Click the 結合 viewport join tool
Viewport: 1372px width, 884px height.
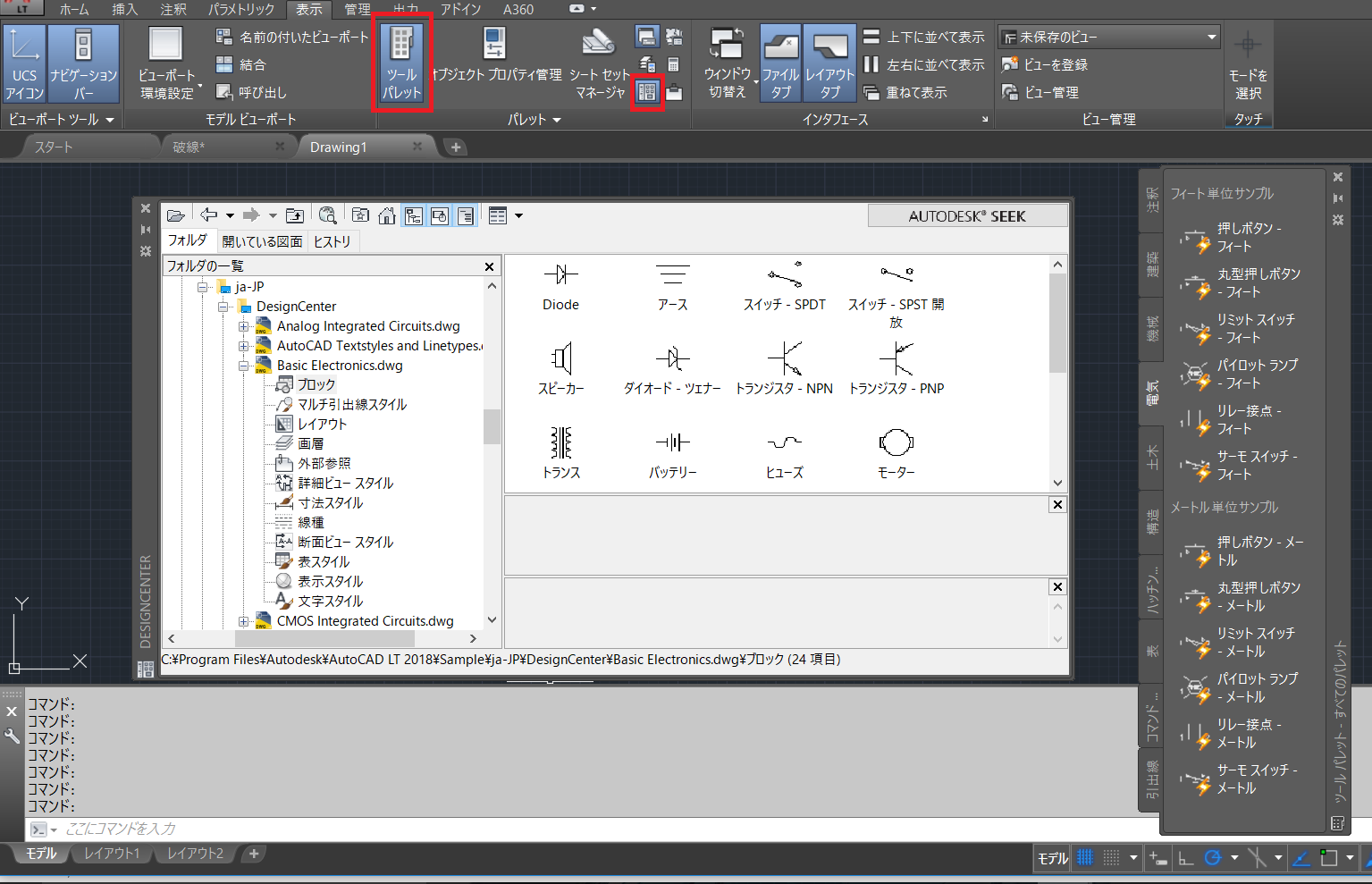(x=241, y=64)
